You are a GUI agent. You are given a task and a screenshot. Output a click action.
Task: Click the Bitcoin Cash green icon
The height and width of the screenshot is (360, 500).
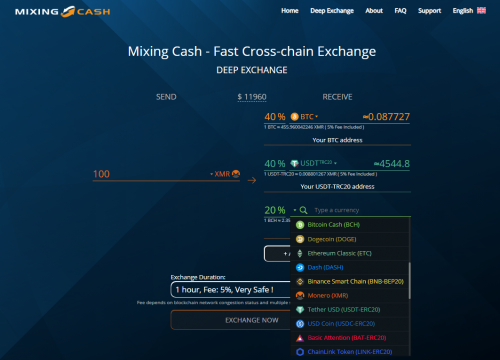(300, 225)
